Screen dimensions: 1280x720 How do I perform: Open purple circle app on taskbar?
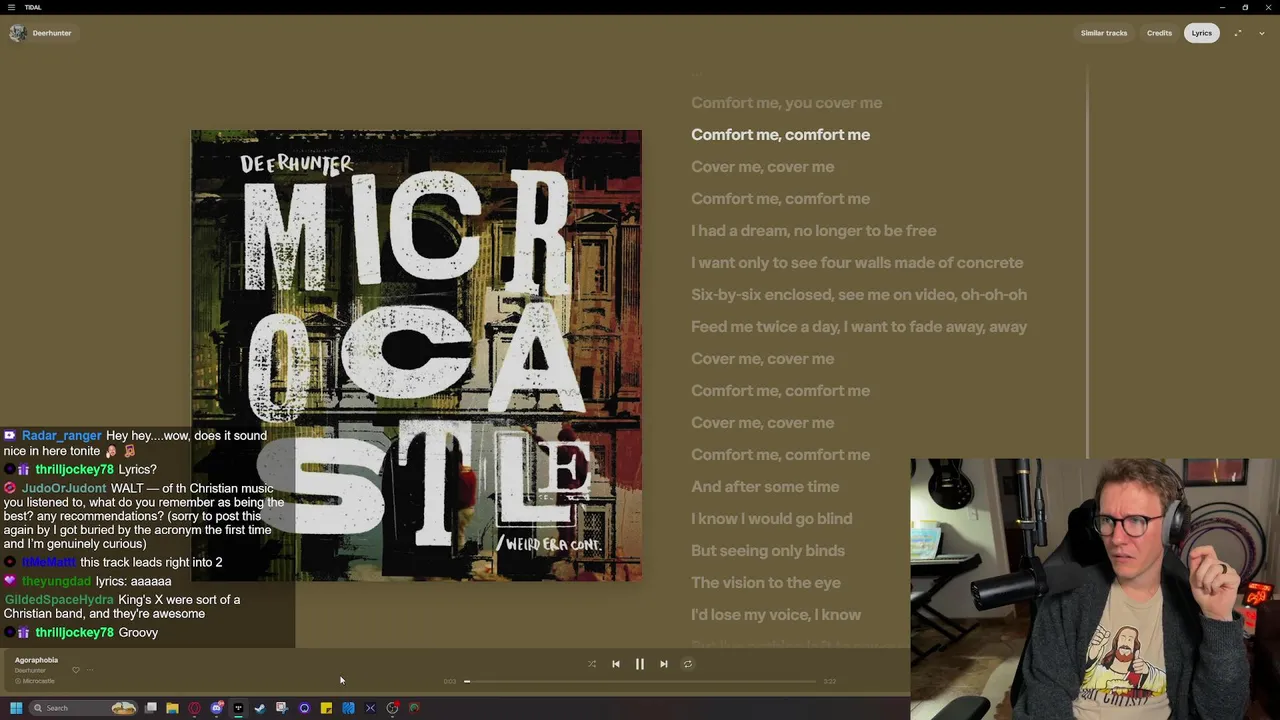(304, 708)
